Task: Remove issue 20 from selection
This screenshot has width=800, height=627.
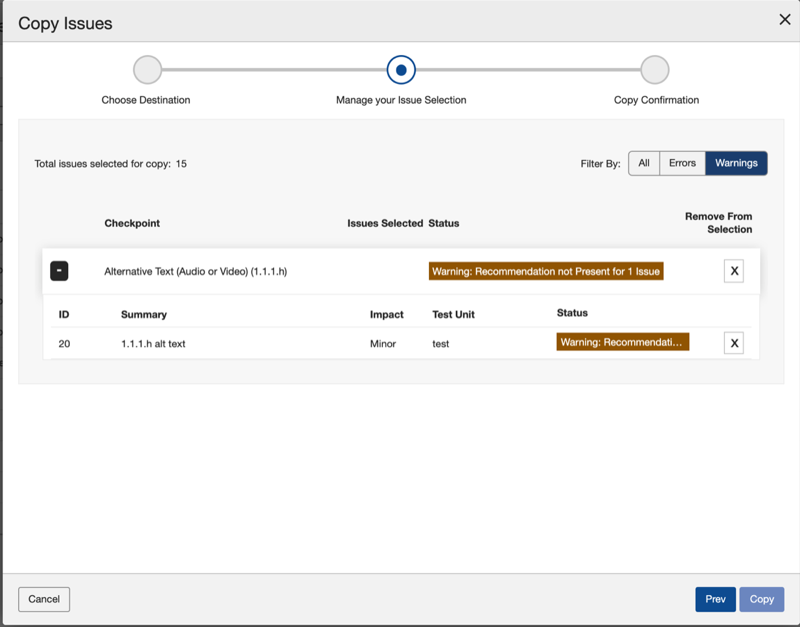Action: pyautogui.click(x=733, y=343)
